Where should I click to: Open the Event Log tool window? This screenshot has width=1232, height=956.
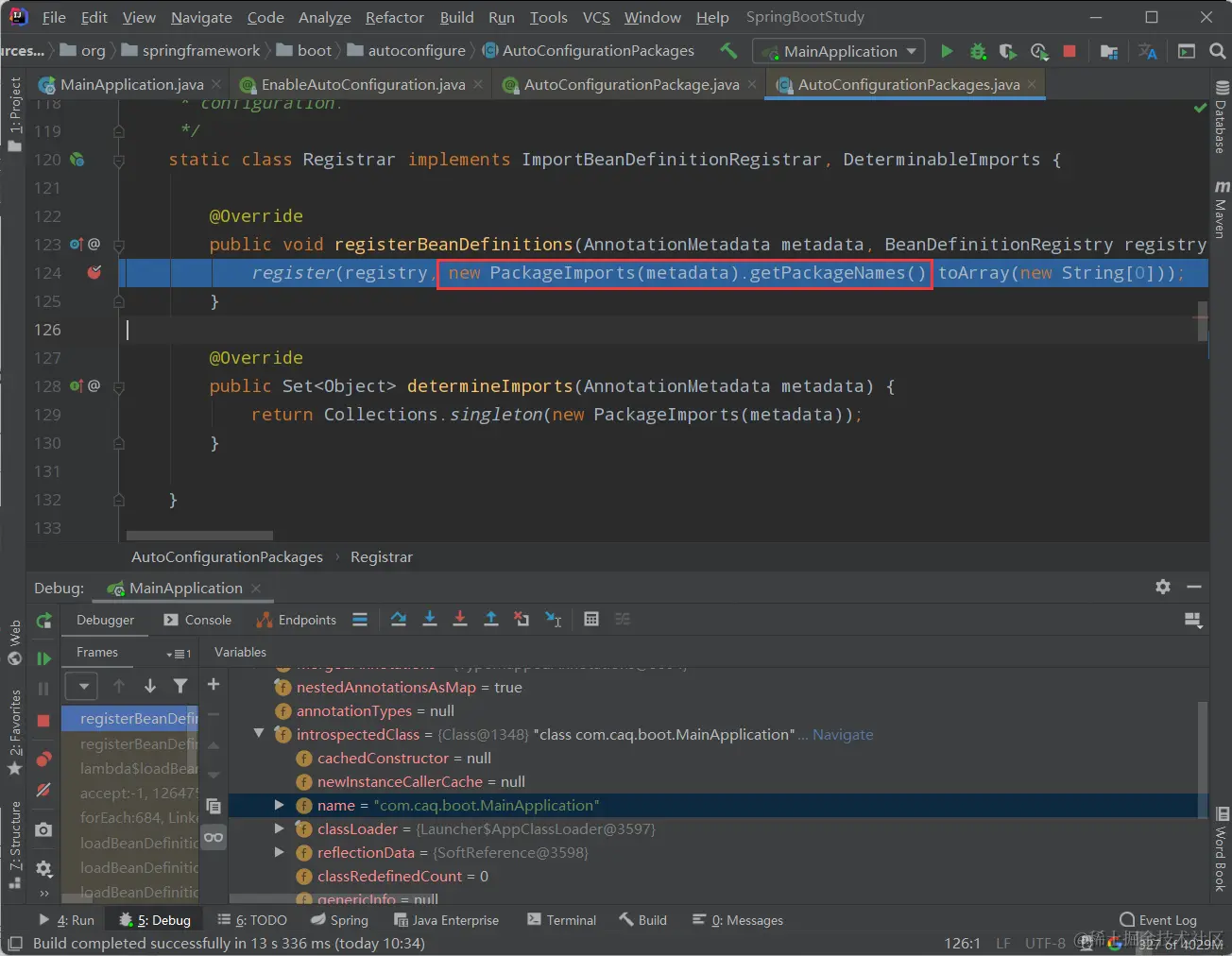coord(1157,920)
